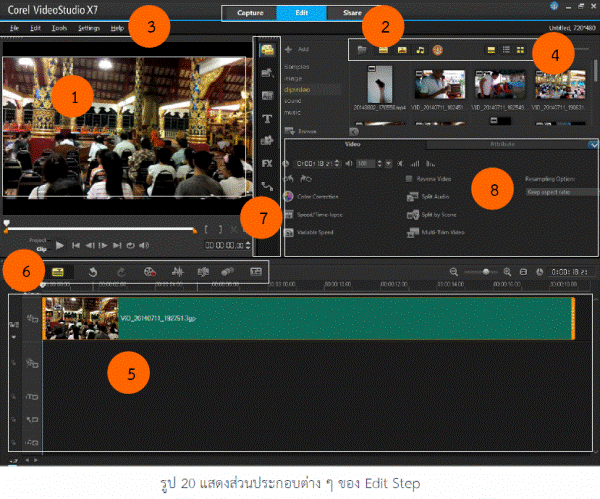Open the Path library icon
The height and width of the screenshot is (499, 600).
[267, 186]
